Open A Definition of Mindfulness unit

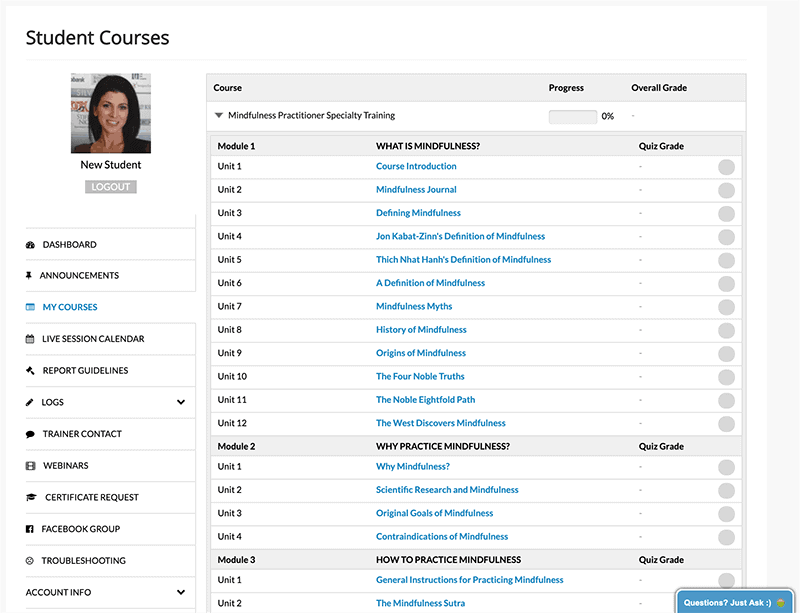coord(430,283)
